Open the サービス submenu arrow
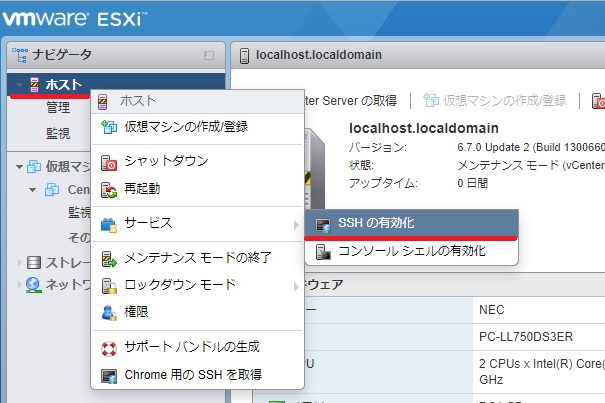The width and height of the screenshot is (605, 403). (x=296, y=225)
